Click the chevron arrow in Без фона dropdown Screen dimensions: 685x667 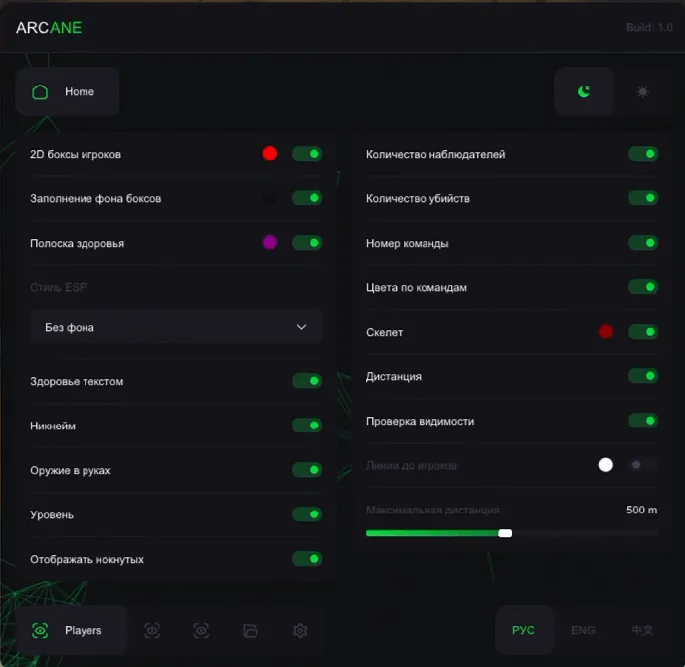302,327
